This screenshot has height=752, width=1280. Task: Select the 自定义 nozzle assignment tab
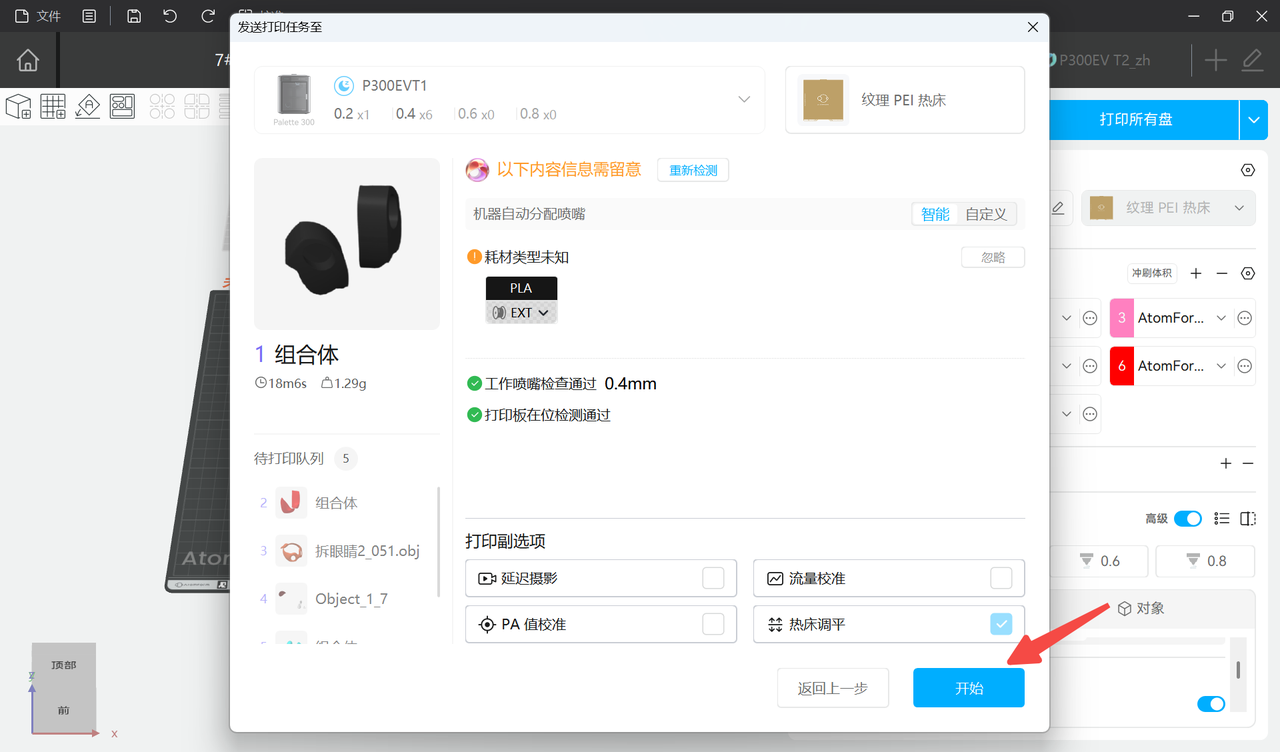(x=986, y=214)
